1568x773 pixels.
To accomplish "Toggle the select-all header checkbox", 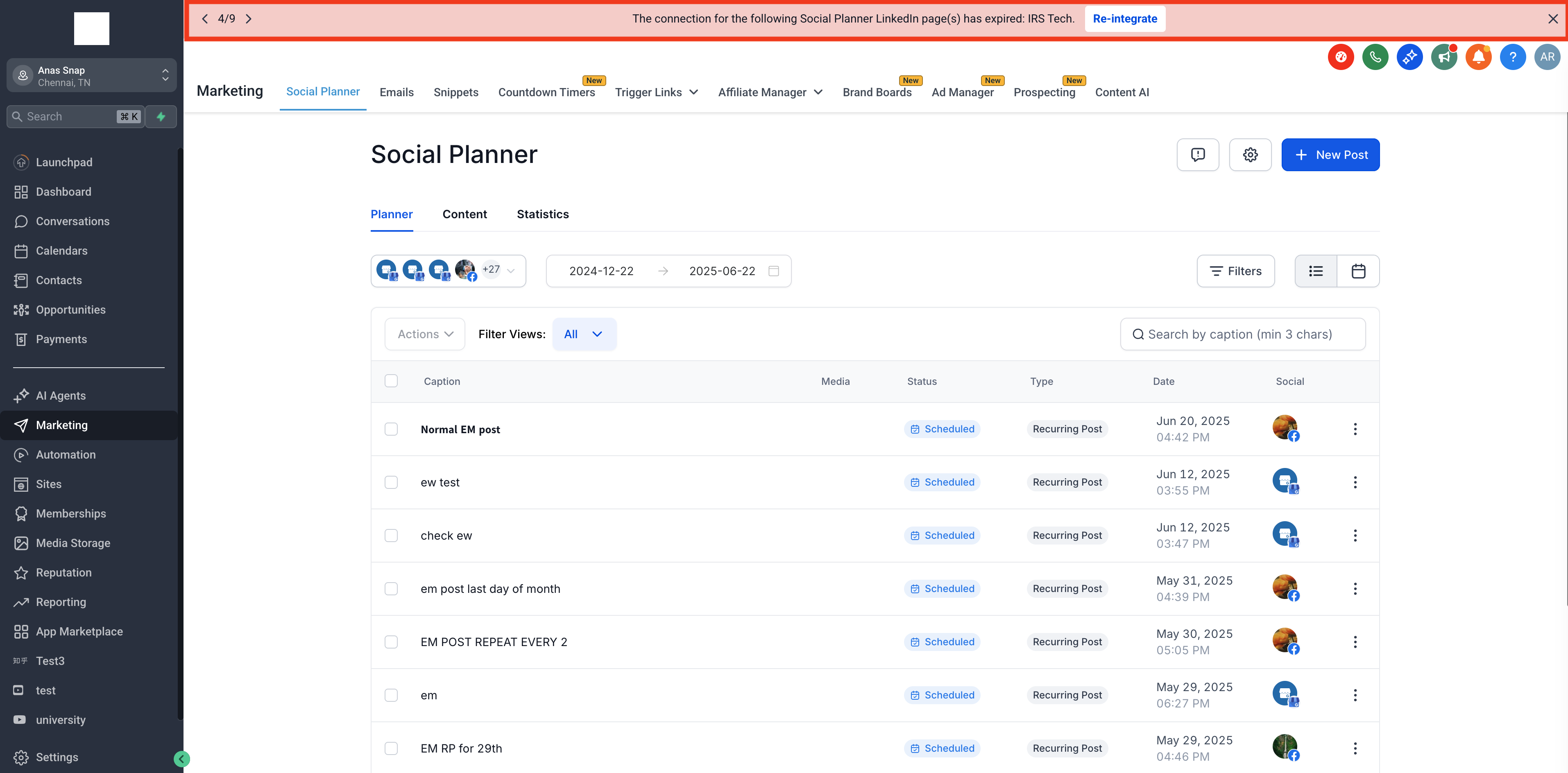I will click(391, 381).
